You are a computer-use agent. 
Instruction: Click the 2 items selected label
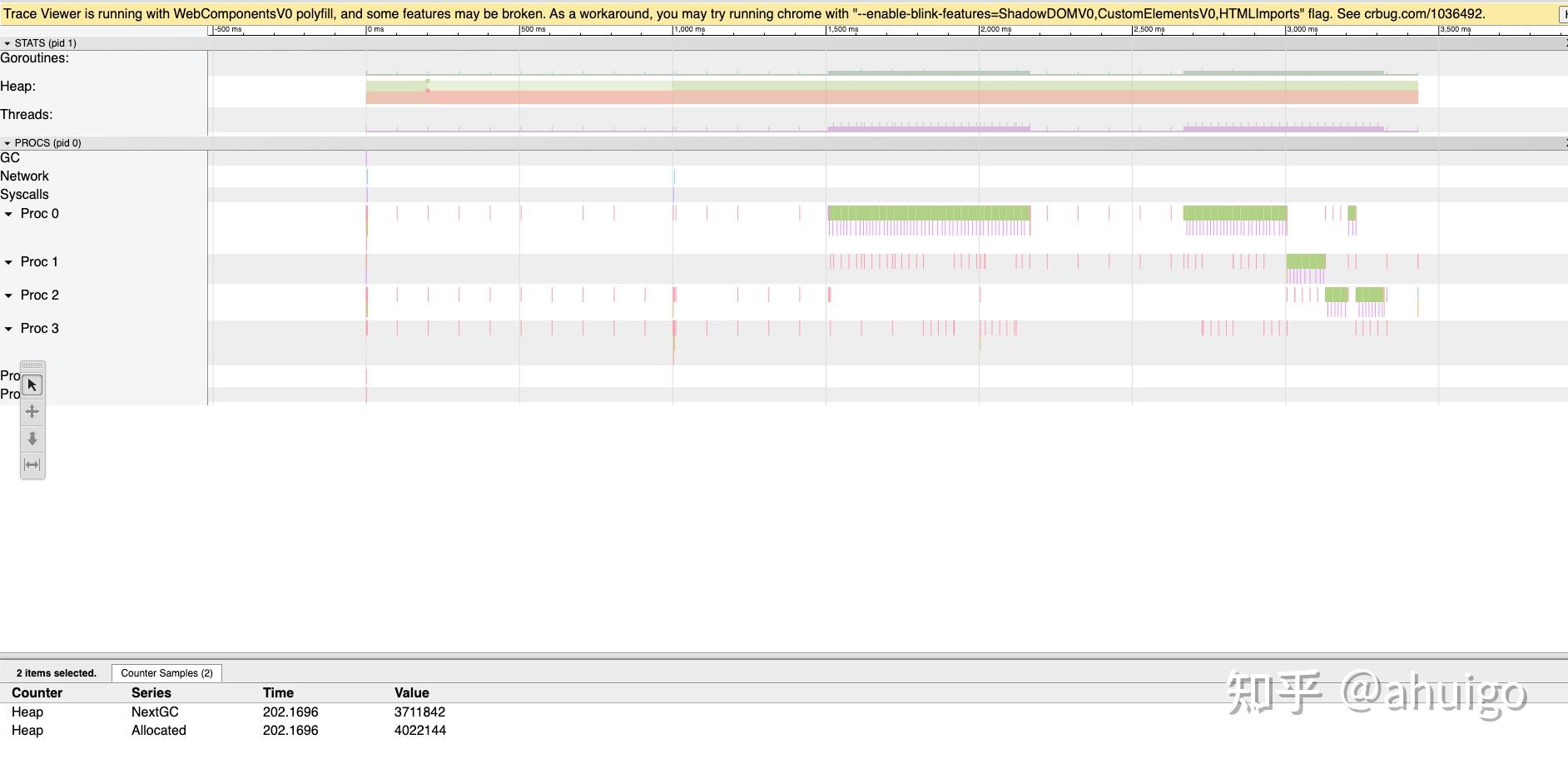[x=57, y=673]
